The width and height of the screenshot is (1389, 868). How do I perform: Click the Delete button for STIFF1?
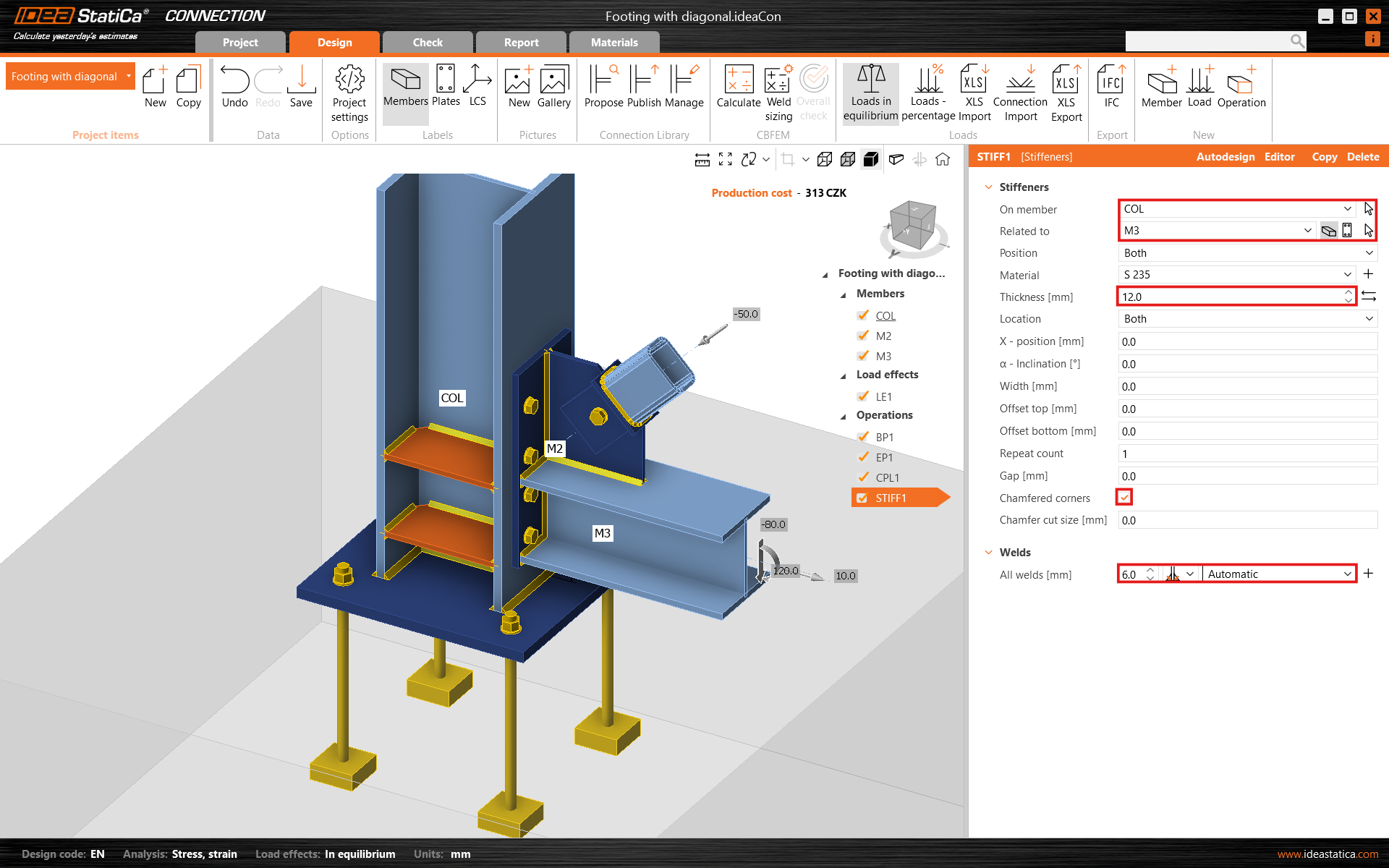pyautogui.click(x=1363, y=157)
